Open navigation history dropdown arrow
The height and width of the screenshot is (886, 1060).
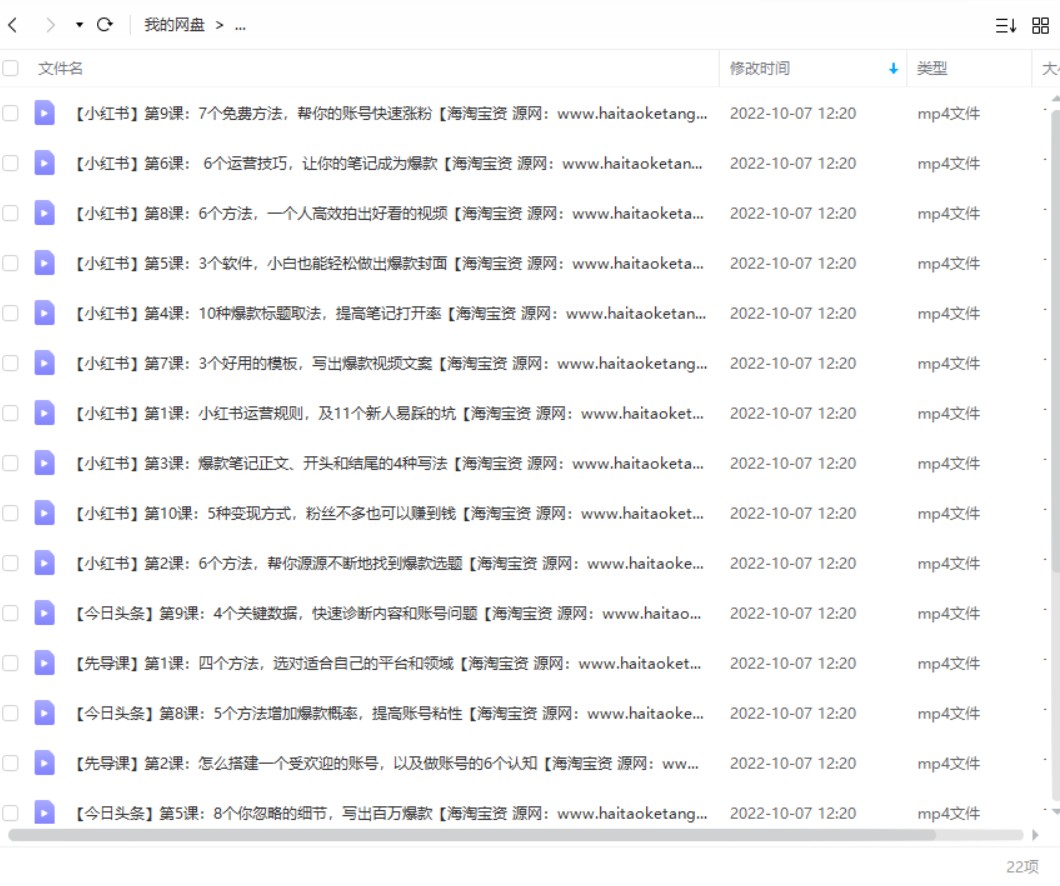click(x=79, y=25)
